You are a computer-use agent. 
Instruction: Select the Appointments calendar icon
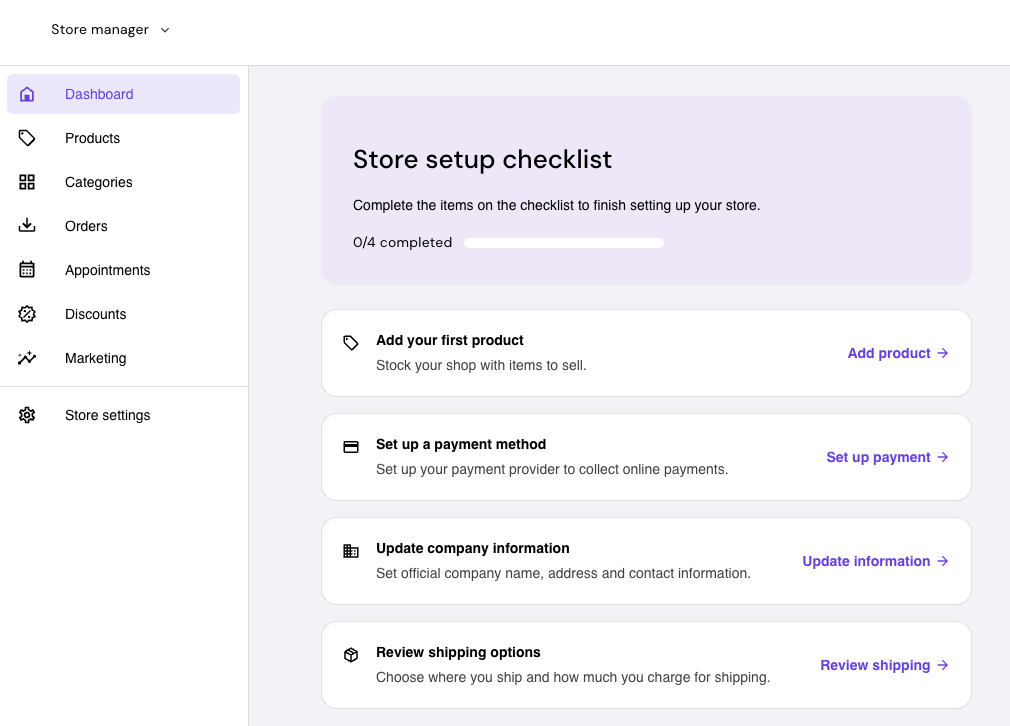click(26, 269)
